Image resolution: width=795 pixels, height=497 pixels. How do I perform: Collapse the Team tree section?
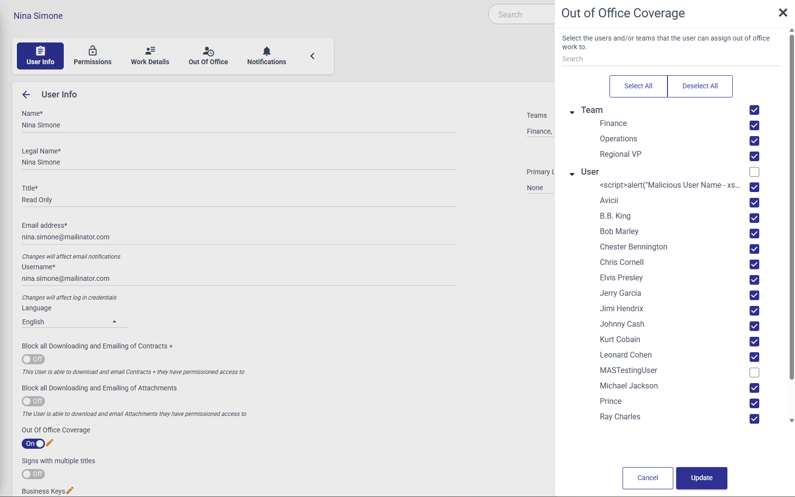tap(572, 112)
